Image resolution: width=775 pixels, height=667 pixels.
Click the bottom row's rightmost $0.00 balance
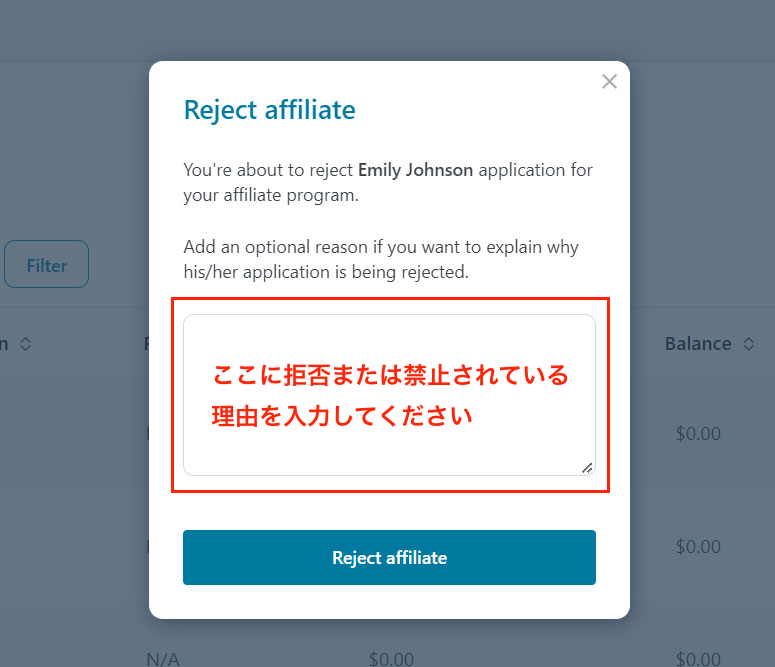pos(698,659)
